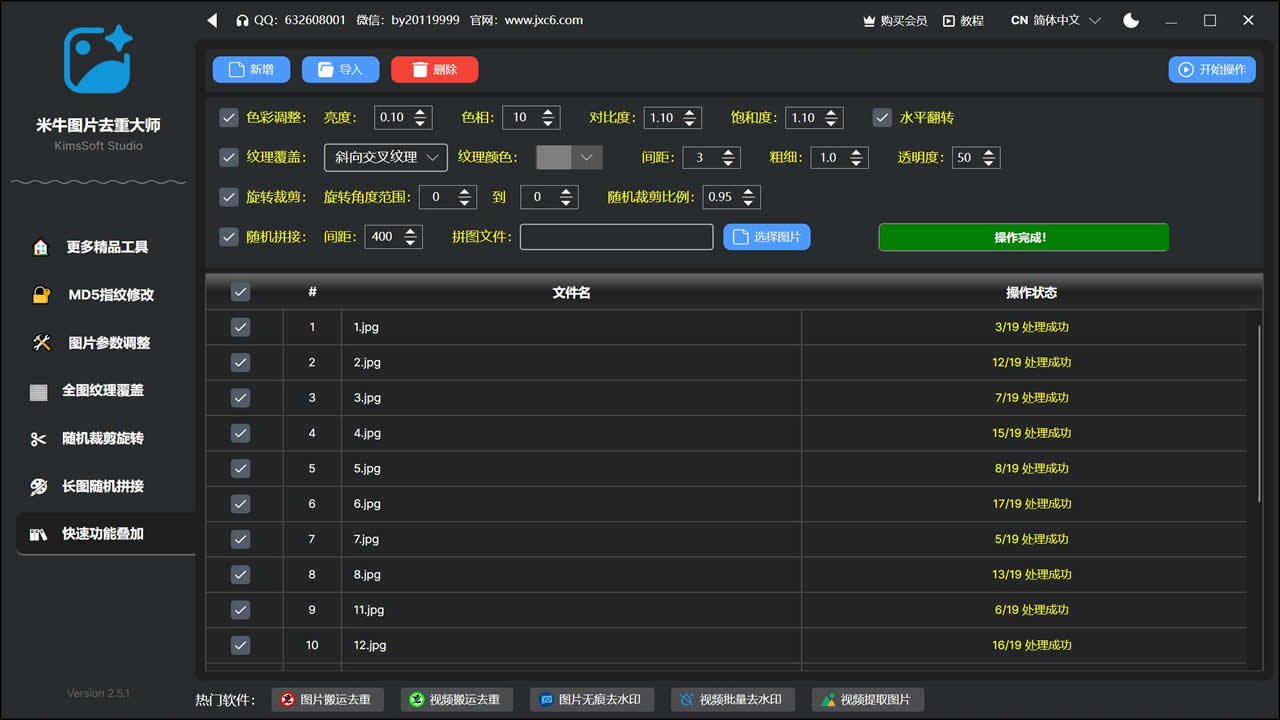
Task: Click the green 操作完成 progress bar
Action: click(1023, 237)
